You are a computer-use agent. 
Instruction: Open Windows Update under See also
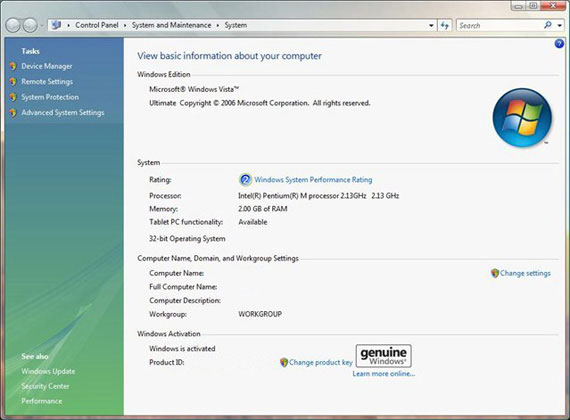(48, 371)
